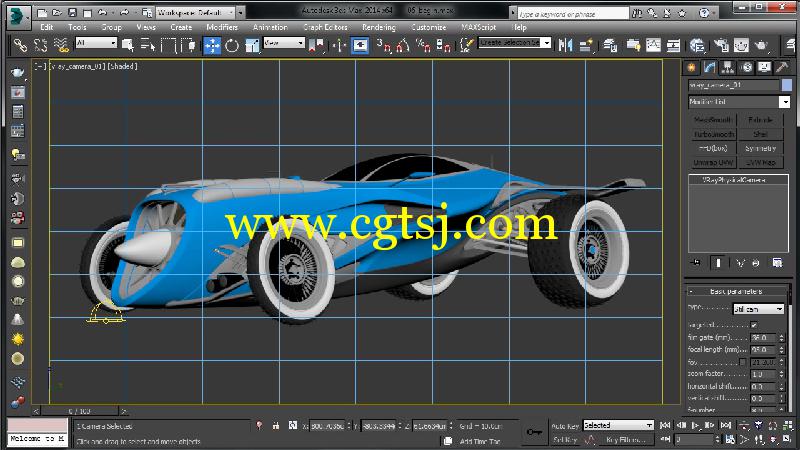Toggle the Spinner Snap button
This screenshot has height=450, width=800.
click(443, 45)
